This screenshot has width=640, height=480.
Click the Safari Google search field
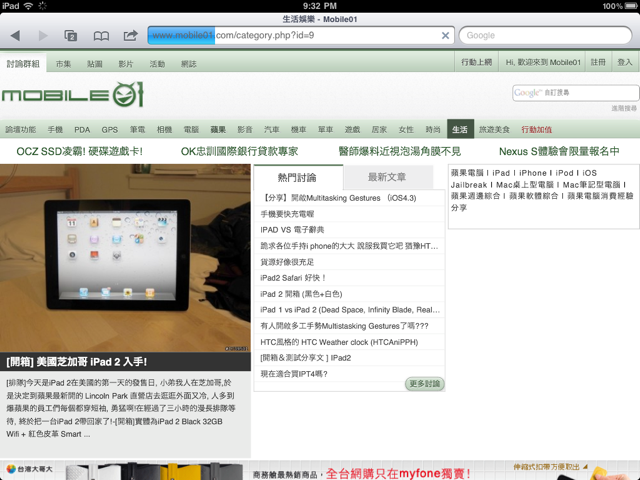pos(545,36)
